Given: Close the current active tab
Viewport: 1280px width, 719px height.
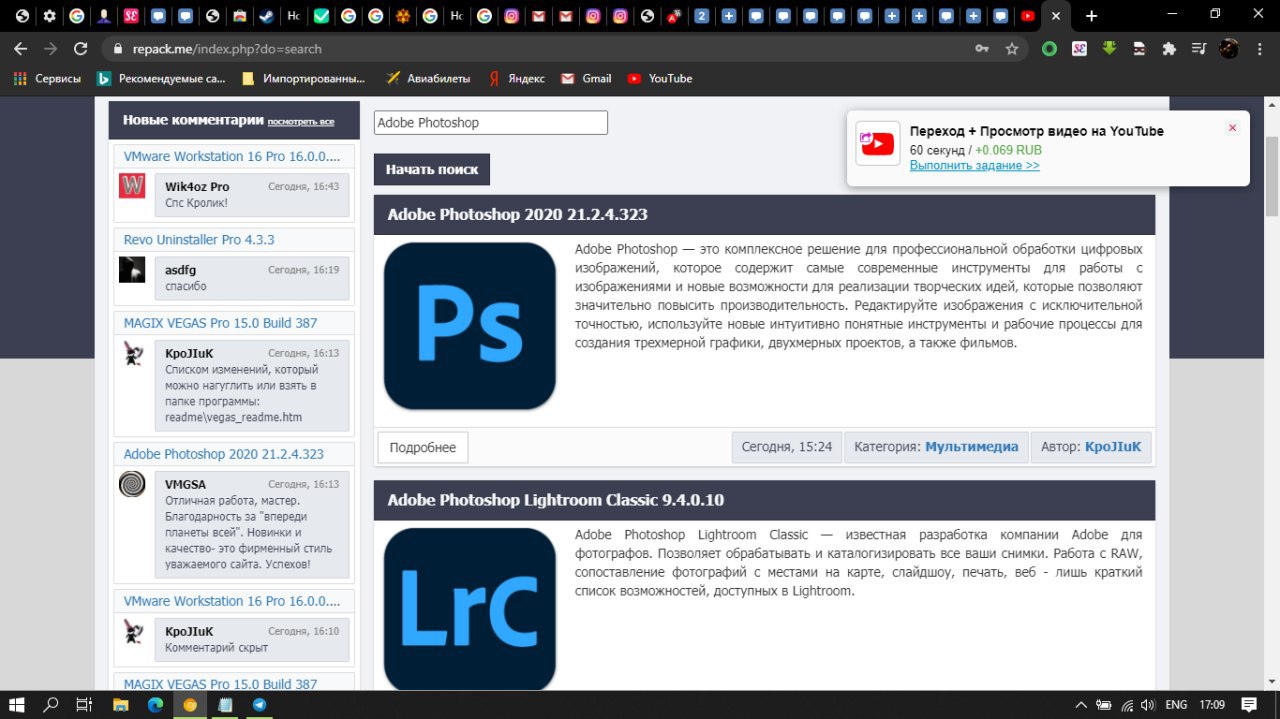Looking at the screenshot, I should click(1055, 16).
